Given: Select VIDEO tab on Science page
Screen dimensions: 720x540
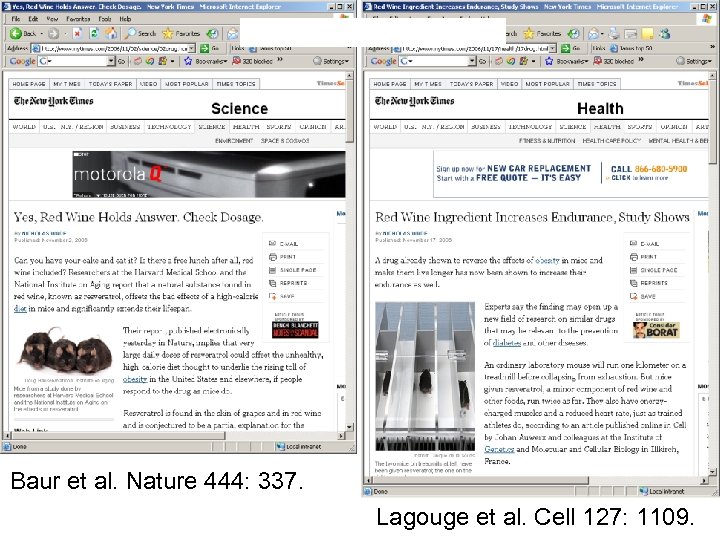Looking at the screenshot, I should pos(148,84).
